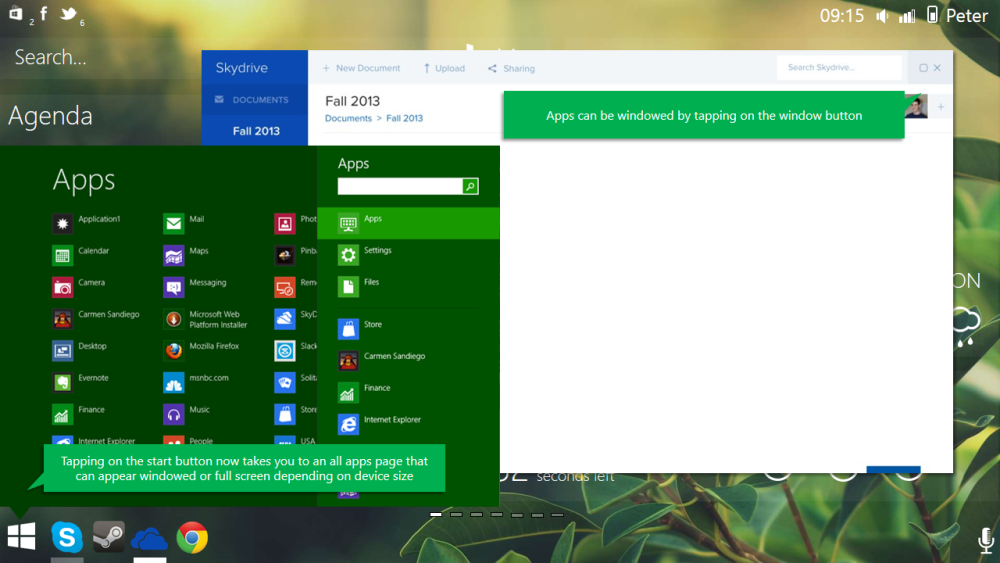1000x563 pixels.
Task: Open the Store notification icon in top bar
Action: [x=15, y=13]
